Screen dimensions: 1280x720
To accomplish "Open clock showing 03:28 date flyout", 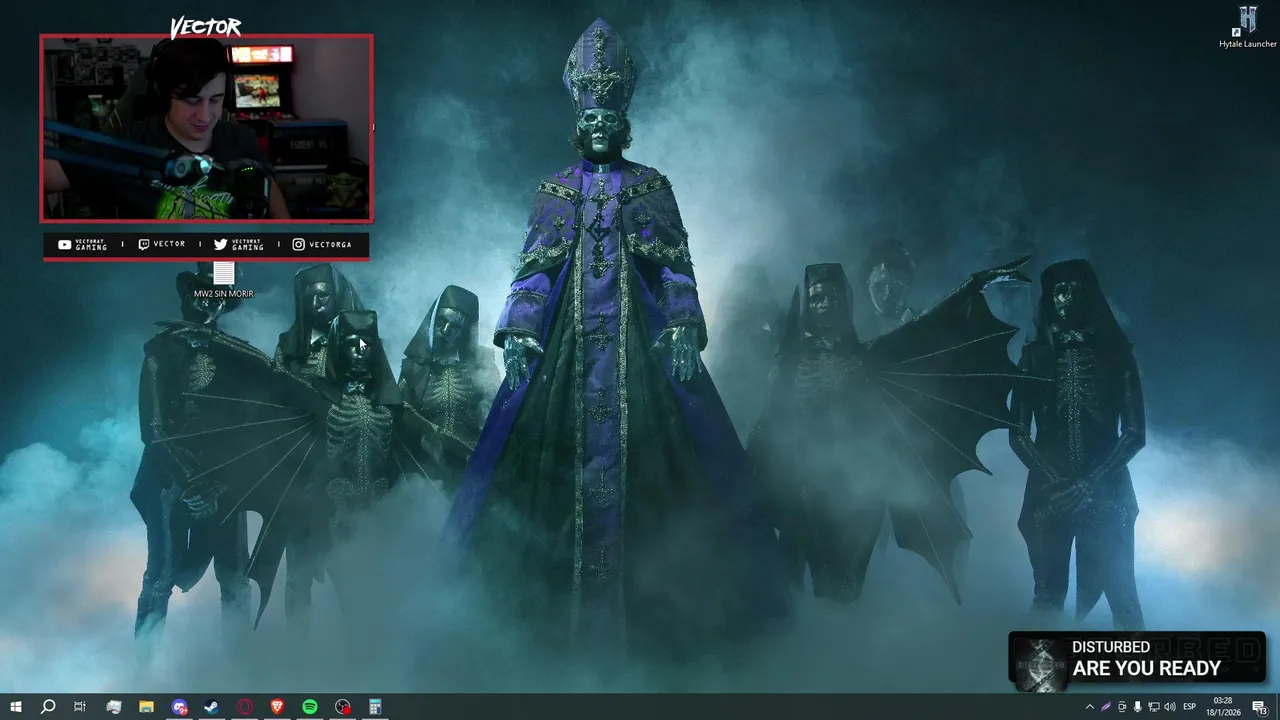I will tap(1223, 707).
